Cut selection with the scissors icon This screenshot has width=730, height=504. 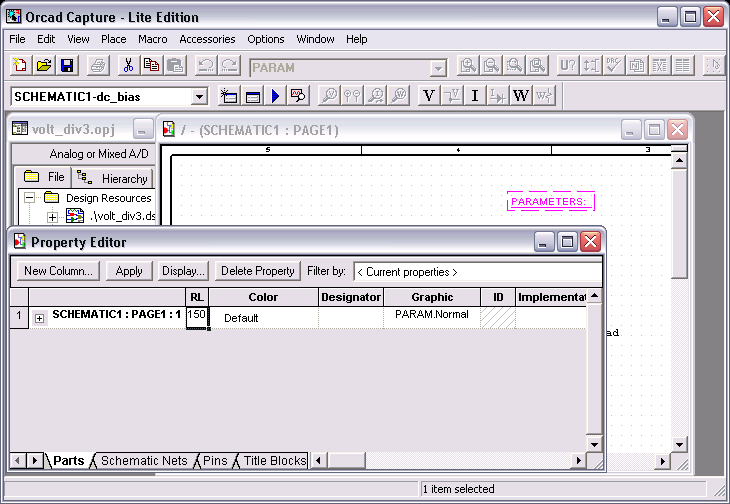[x=128, y=66]
